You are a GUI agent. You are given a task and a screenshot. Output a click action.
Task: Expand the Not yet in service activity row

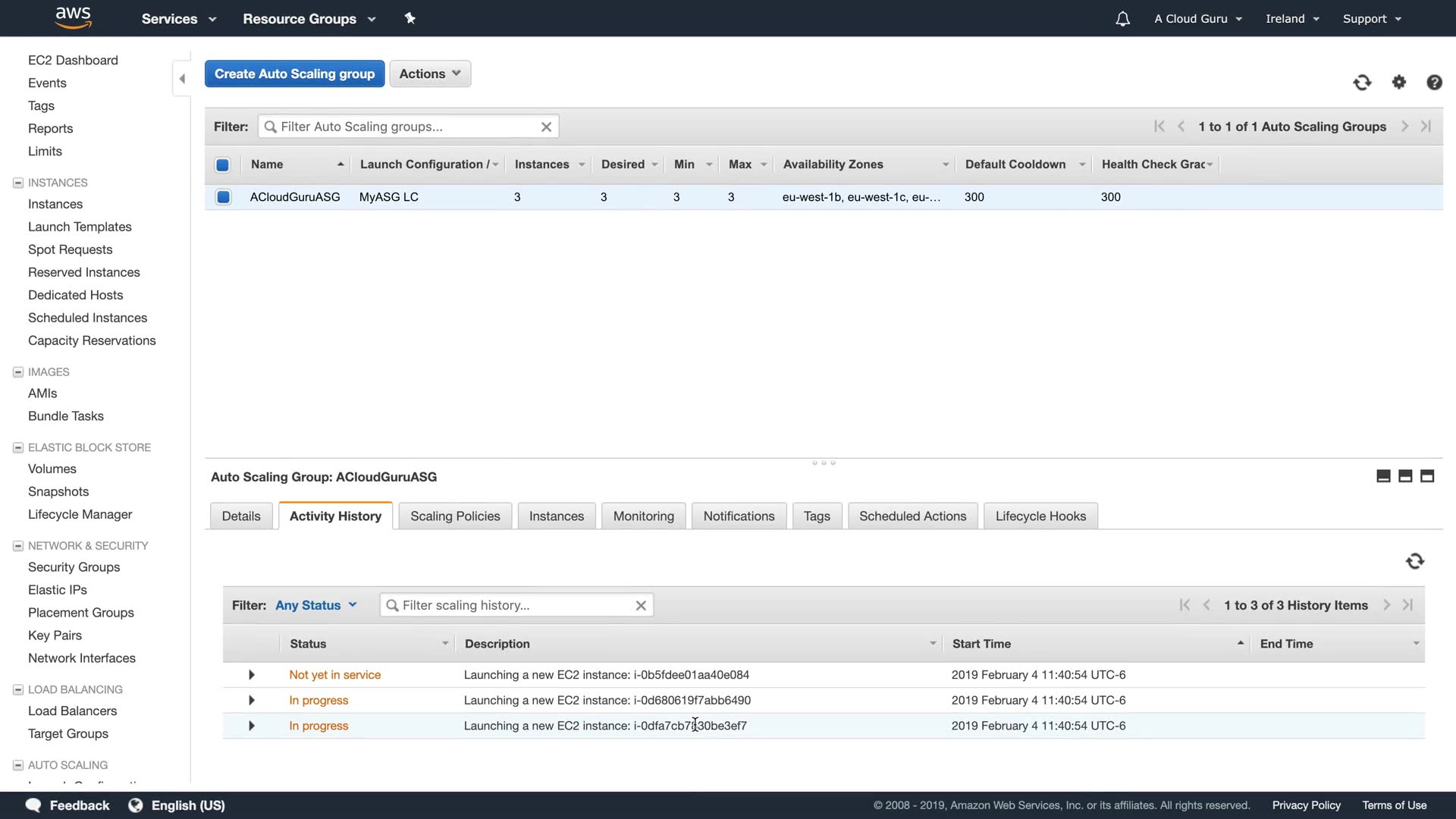pyautogui.click(x=252, y=675)
